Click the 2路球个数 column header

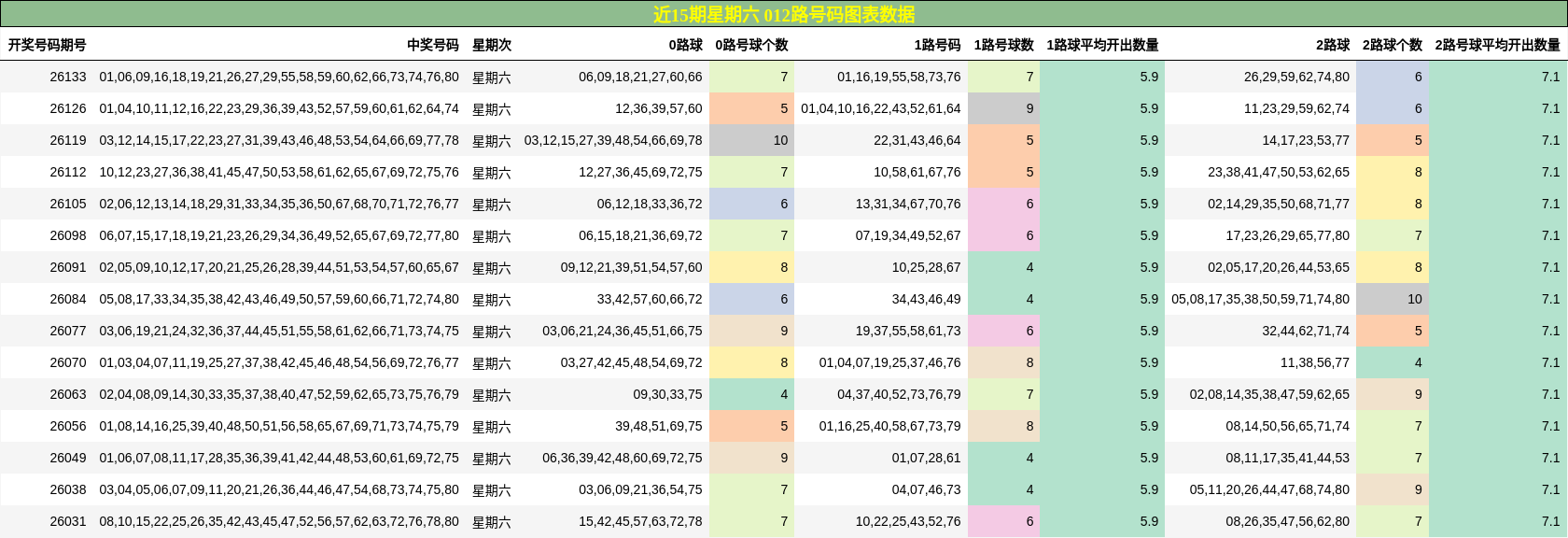point(1393,45)
